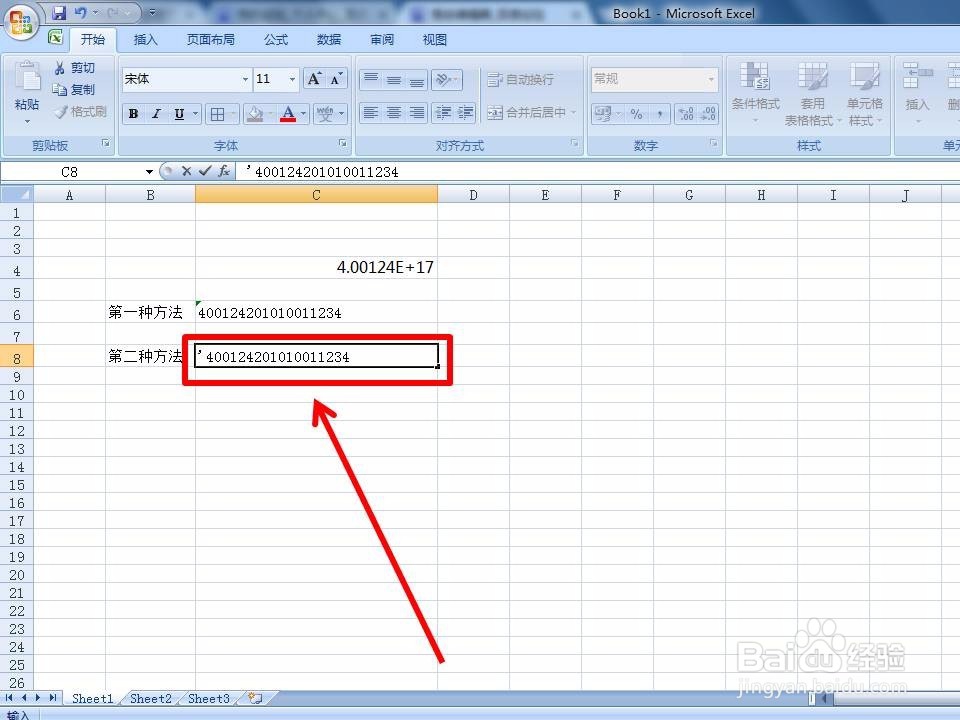Apply cell borders icon

(217, 114)
